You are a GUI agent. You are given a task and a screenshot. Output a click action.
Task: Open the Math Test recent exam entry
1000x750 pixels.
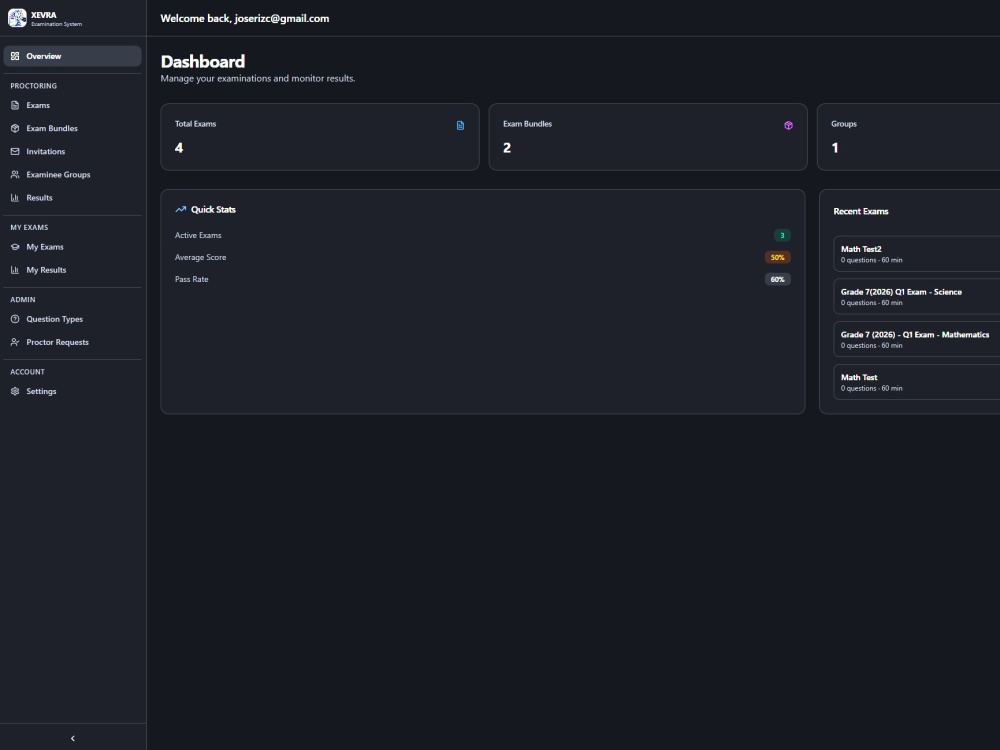tap(916, 382)
